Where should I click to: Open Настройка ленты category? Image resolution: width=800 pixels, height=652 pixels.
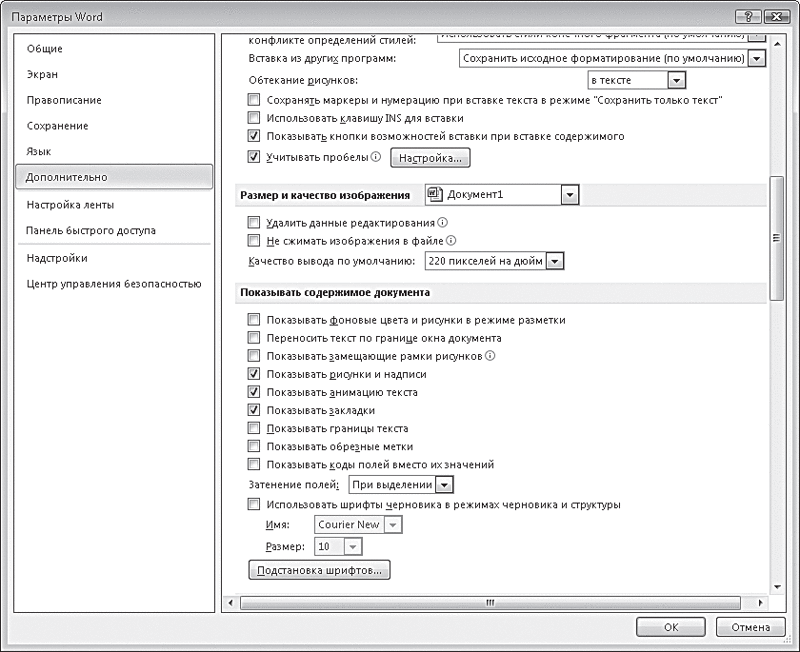[70, 205]
